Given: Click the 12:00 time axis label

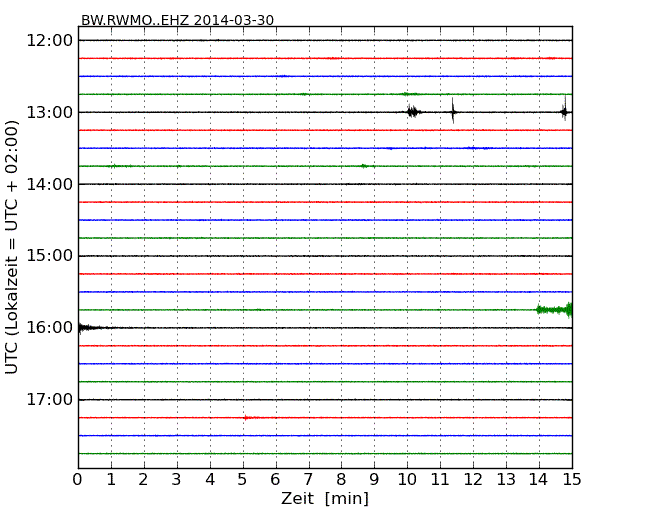Looking at the screenshot, I should coord(50,41).
